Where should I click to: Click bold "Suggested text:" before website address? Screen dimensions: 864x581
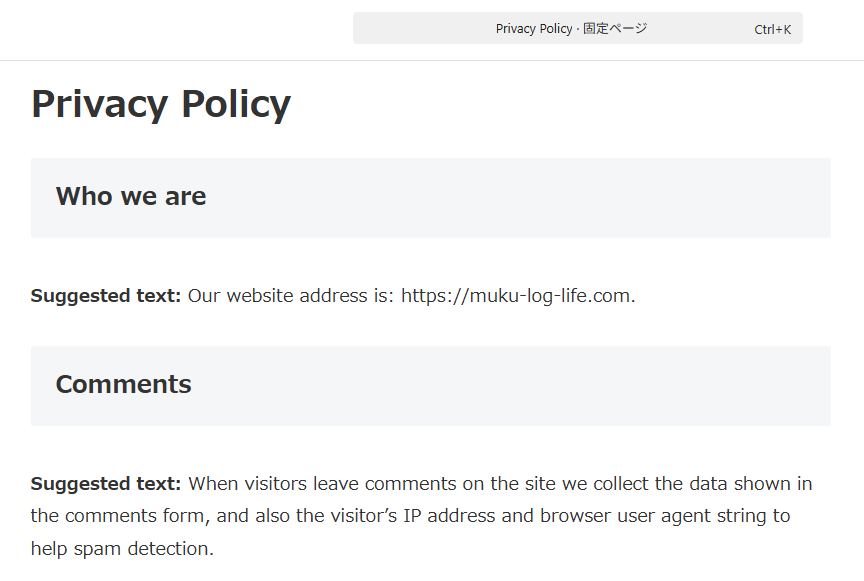click(x=105, y=296)
